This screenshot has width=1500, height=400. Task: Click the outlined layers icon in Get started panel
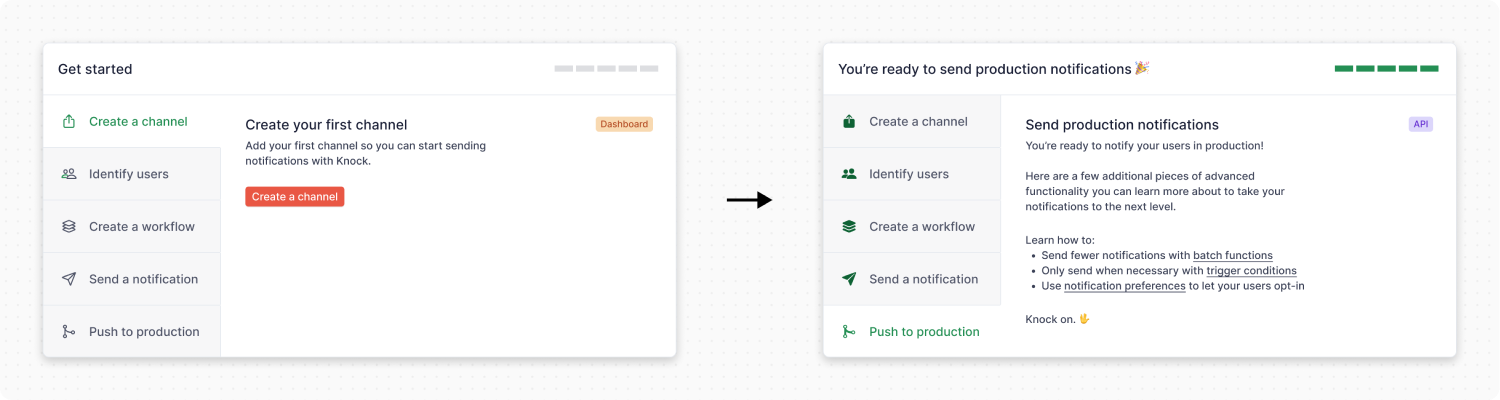pyautogui.click(x=69, y=227)
